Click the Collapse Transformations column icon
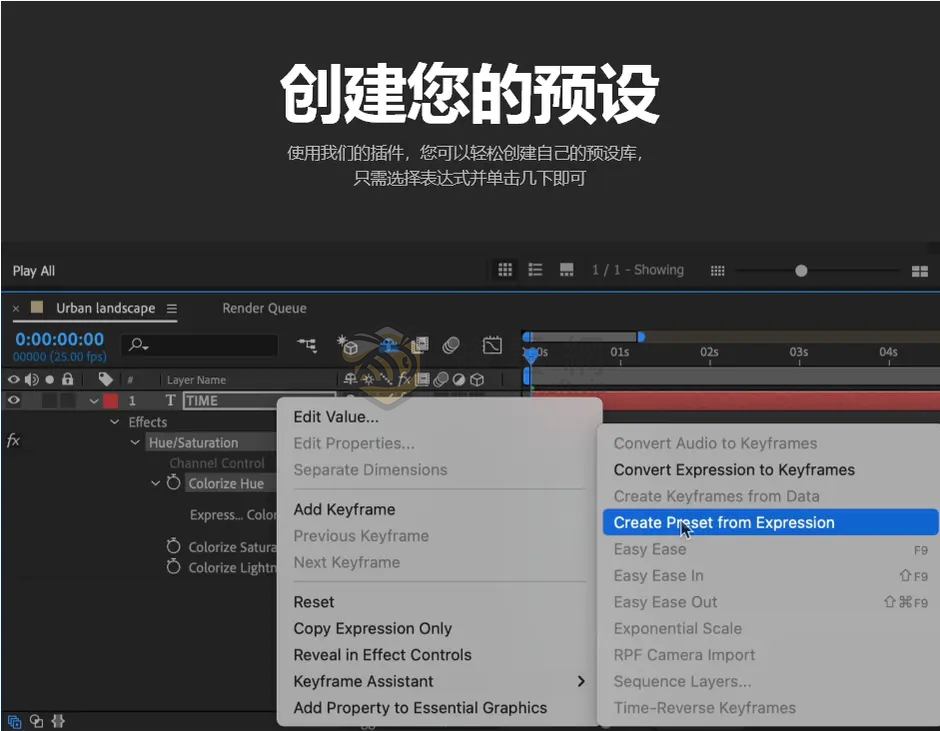 [x=368, y=379]
